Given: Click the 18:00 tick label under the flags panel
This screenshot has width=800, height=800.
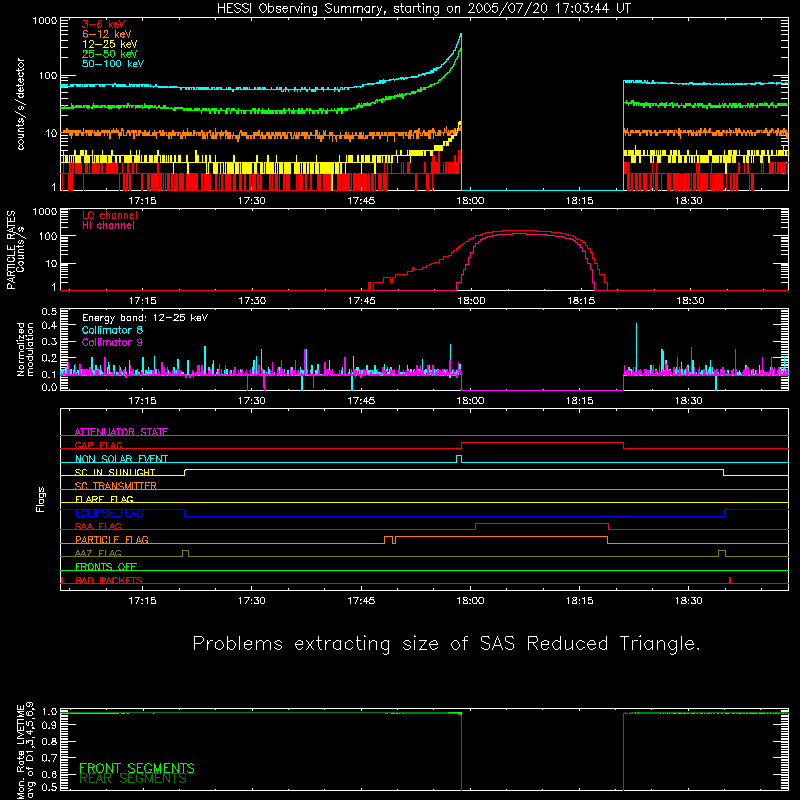Looking at the screenshot, I should click(x=470, y=601).
